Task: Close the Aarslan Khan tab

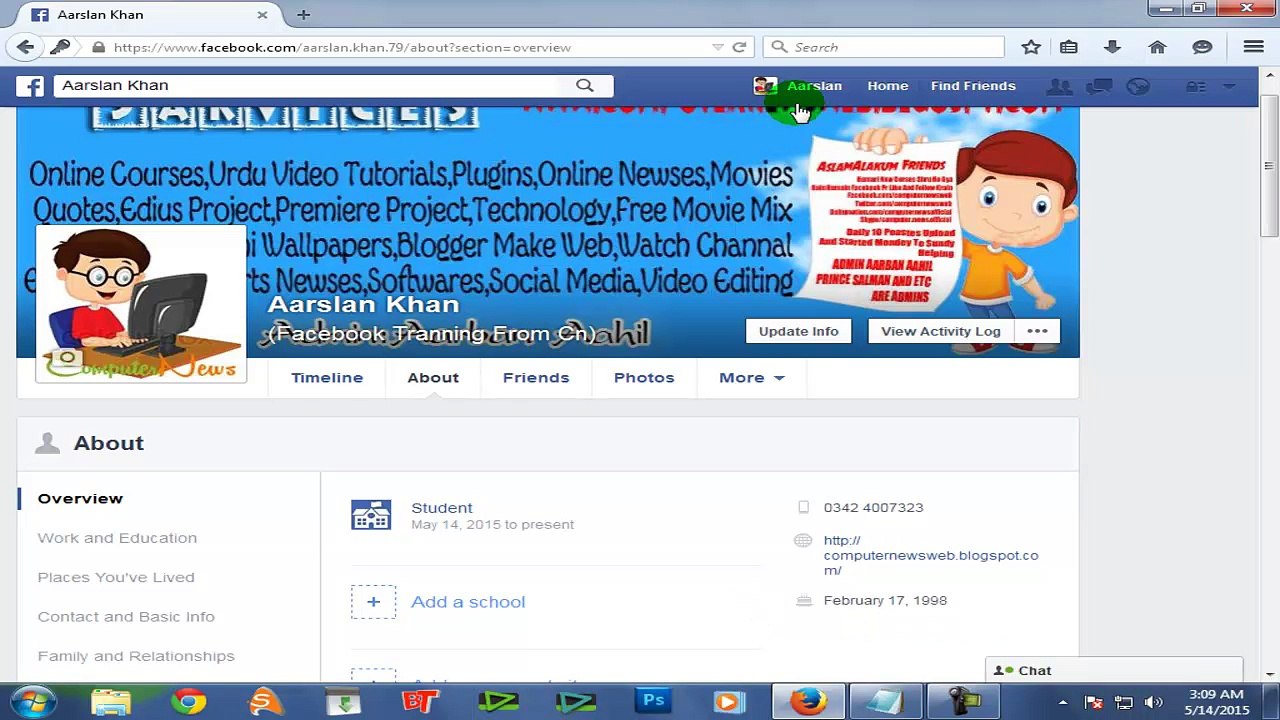Action: pyautogui.click(x=262, y=15)
